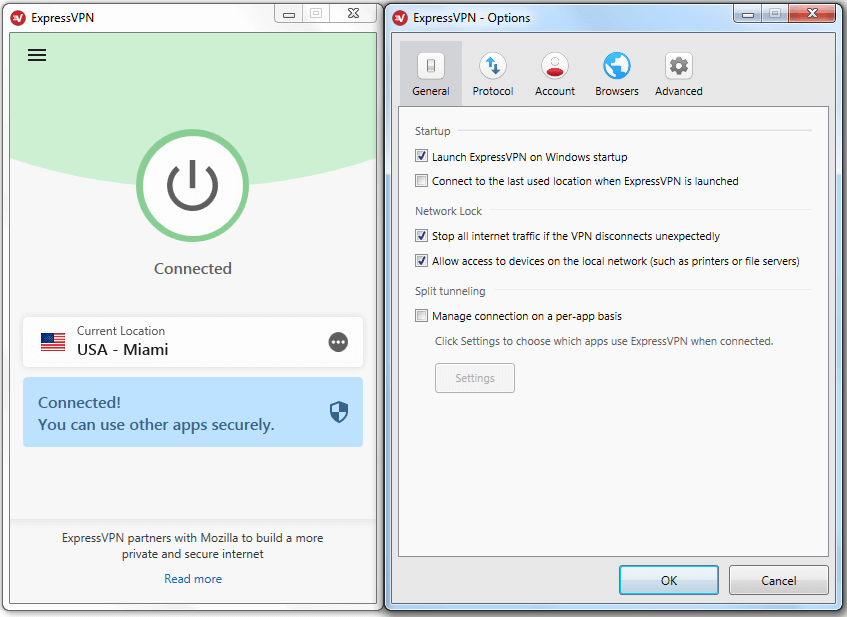847x617 pixels.
Task: Switch to the General tab
Action: tap(431, 73)
